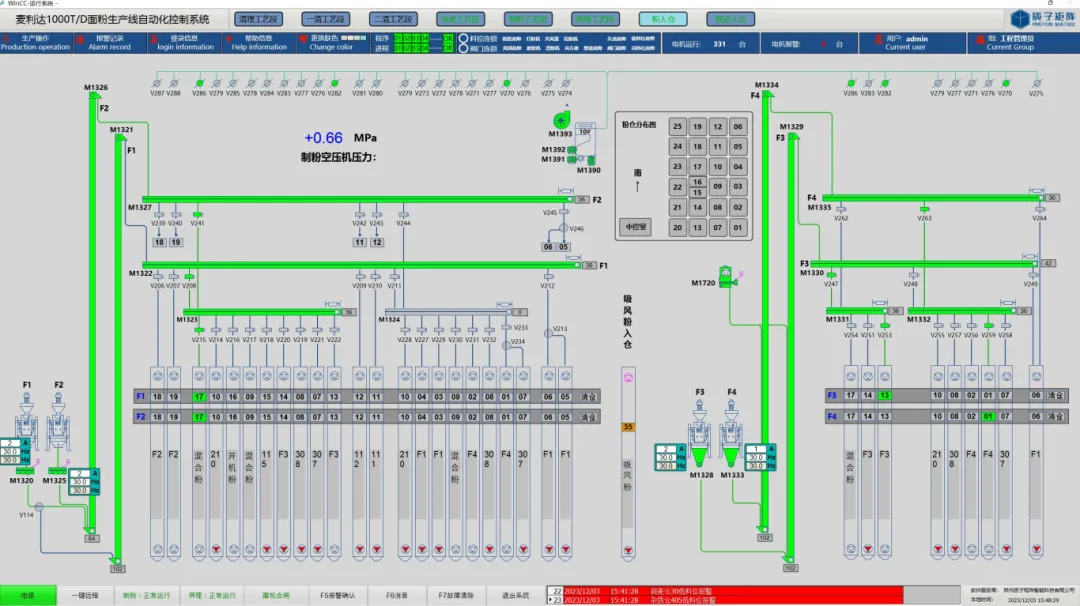
Task: Click the round V234 diverter valve
Action: [x=506, y=345]
